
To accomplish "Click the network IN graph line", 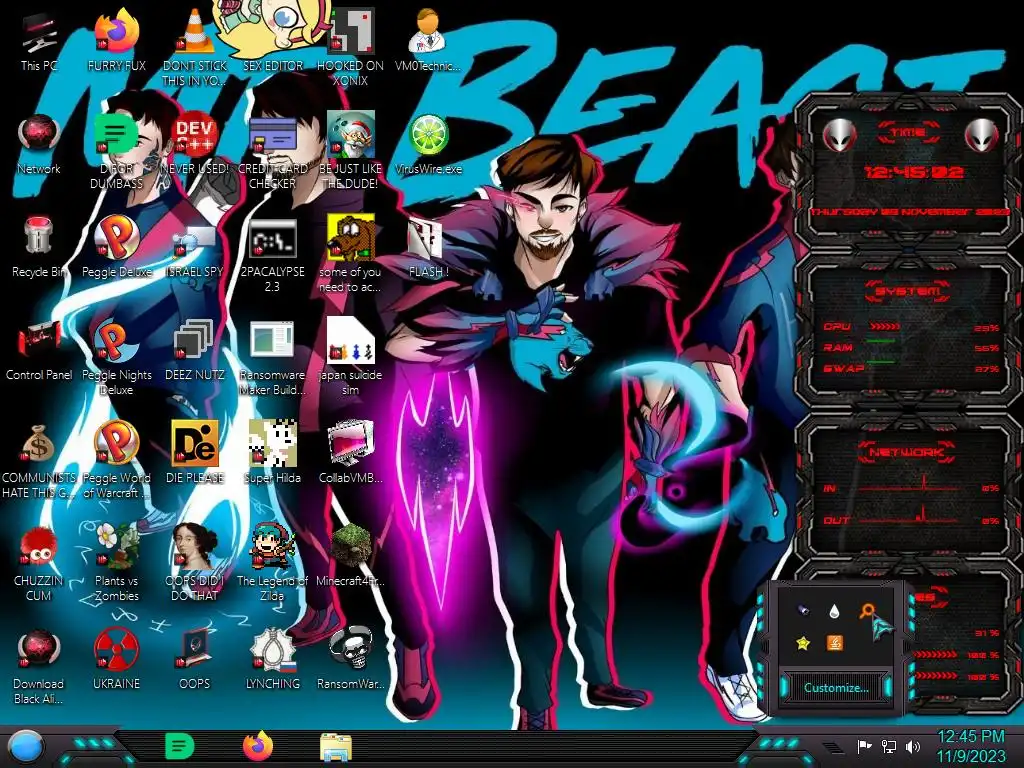I will 908,484.
